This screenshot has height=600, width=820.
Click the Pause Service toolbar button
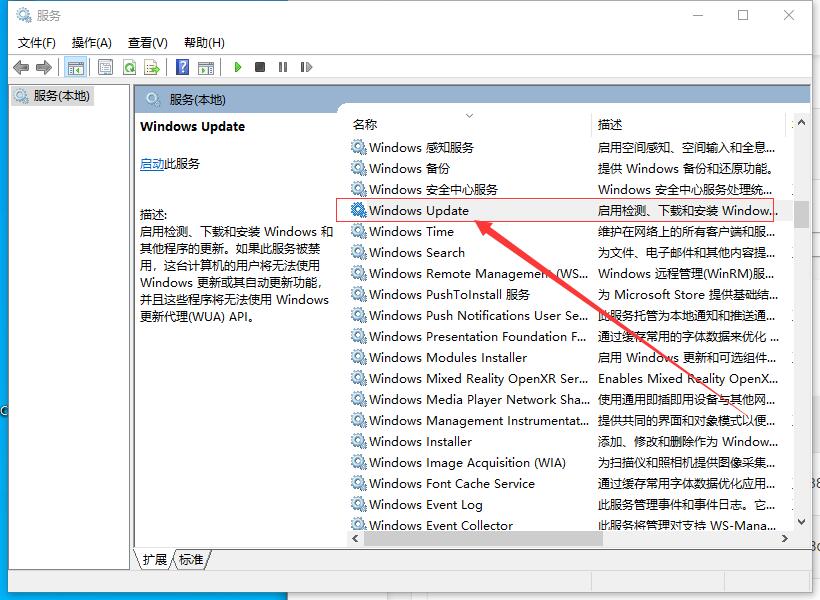283,67
